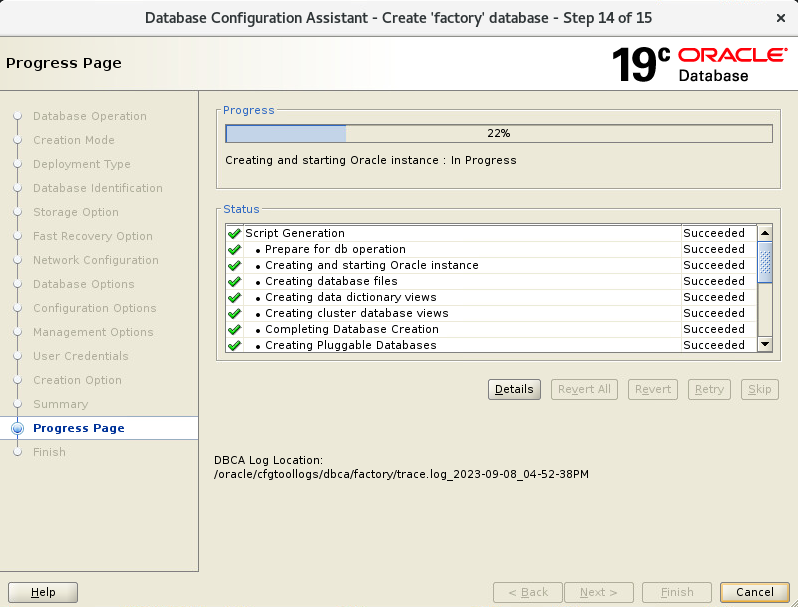This screenshot has height=607, width=798.
Task: Select Creation Option step
Action: click(x=77, y=380)
